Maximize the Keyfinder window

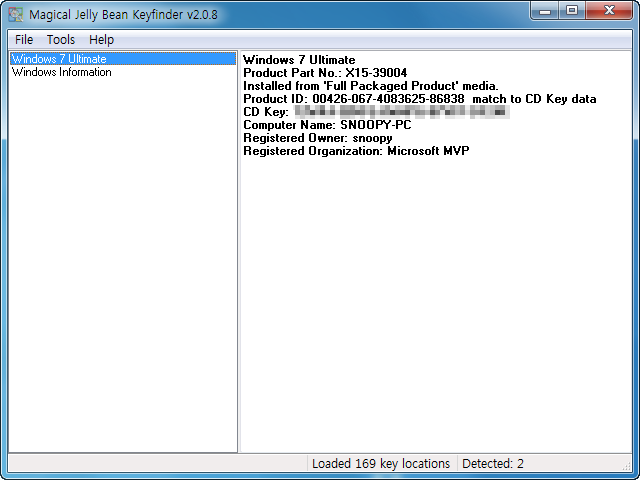pos(572,11)
